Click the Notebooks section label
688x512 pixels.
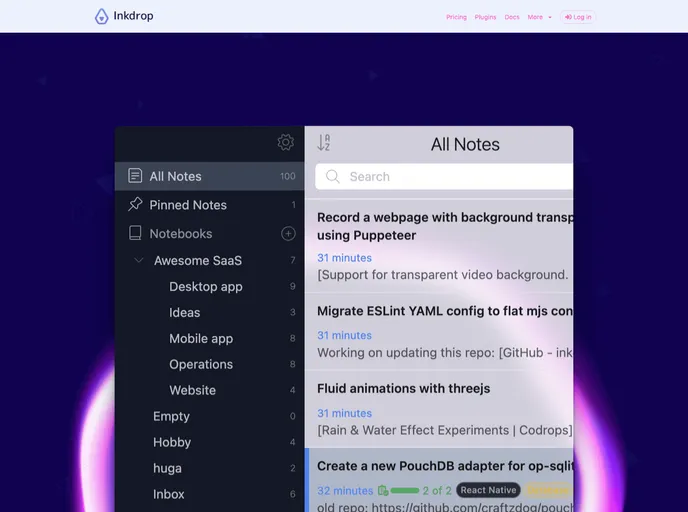[181, 233]
